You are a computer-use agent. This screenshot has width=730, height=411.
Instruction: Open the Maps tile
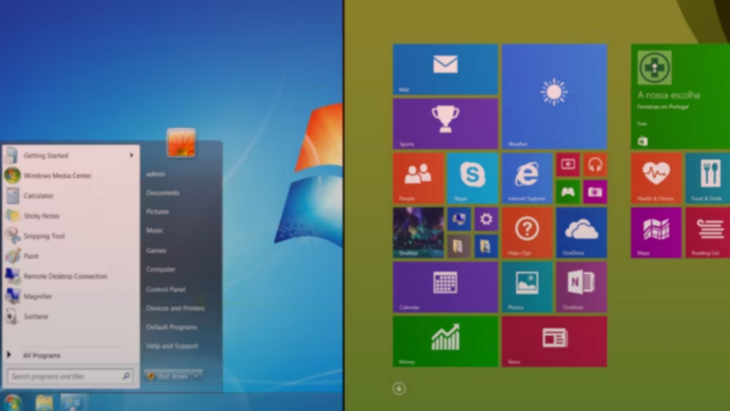656,233
